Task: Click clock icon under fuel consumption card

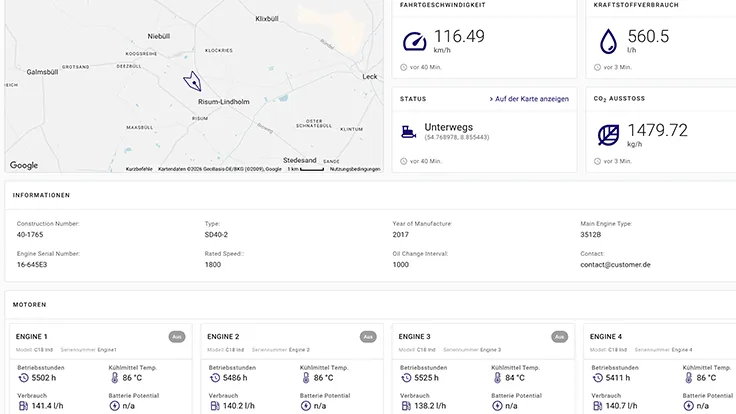Action: [597, 67]
